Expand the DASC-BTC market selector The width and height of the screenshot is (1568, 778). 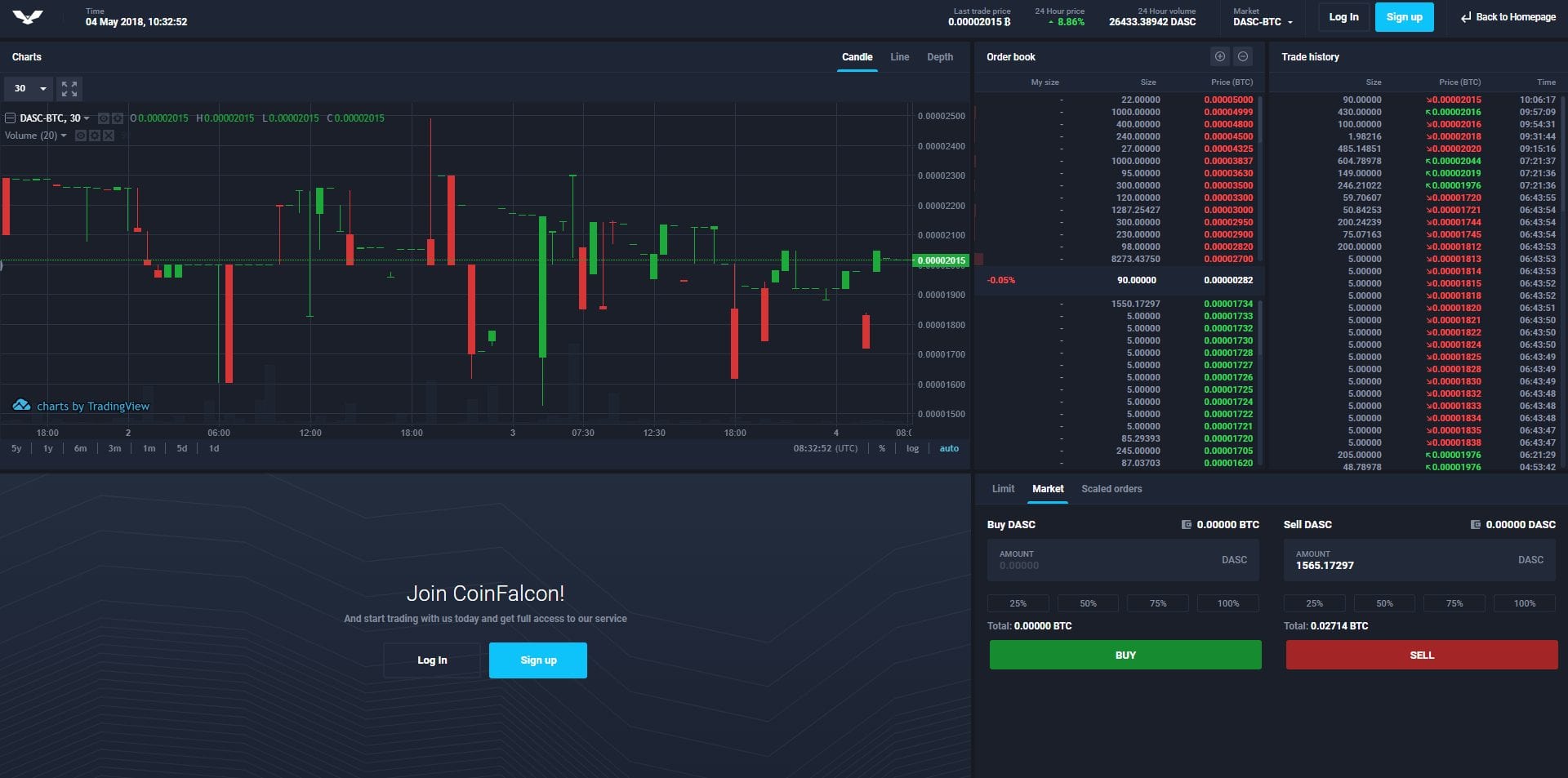(x=1263, y=22)
